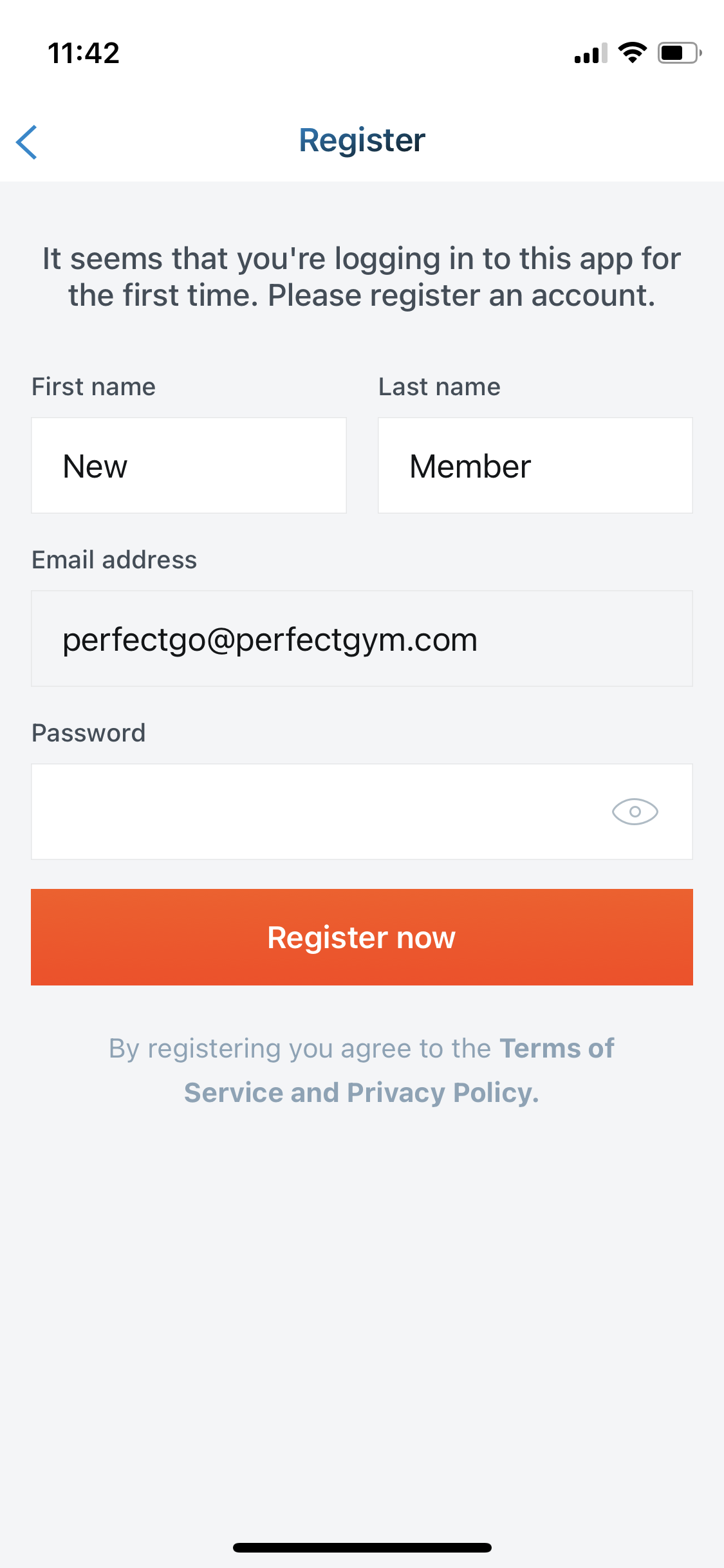Screen dimensions: 724x1568
Task: Click the first-time login message text
Action: point(362,277)
